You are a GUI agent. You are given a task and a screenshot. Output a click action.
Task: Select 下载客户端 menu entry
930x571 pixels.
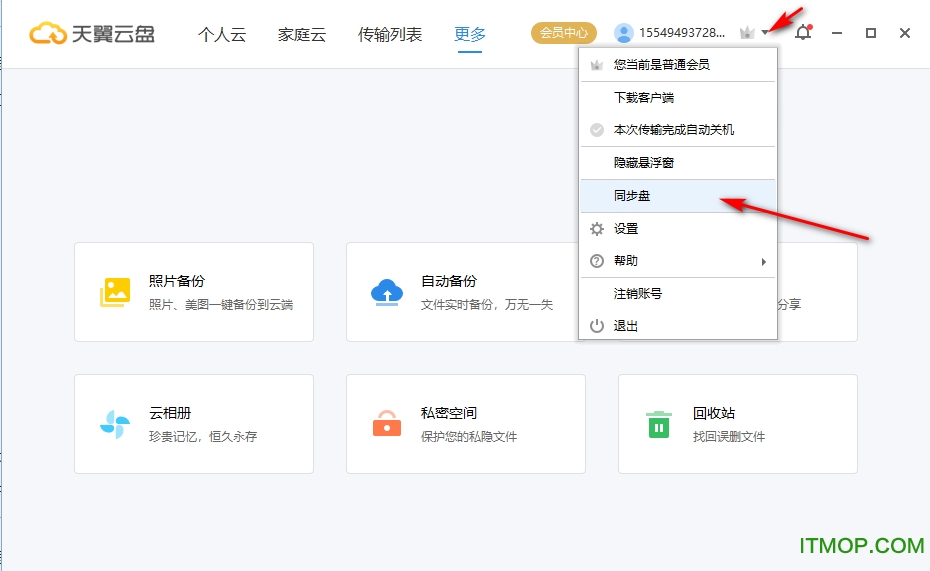click(678, 98)
